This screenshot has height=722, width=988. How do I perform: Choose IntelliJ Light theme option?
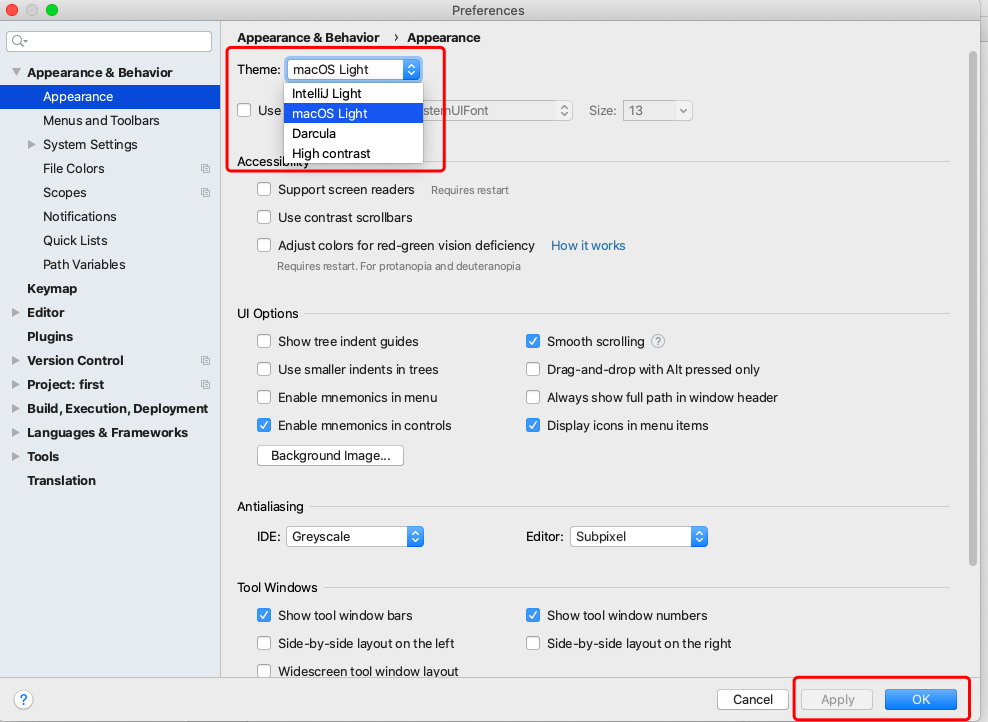point(353,93)
